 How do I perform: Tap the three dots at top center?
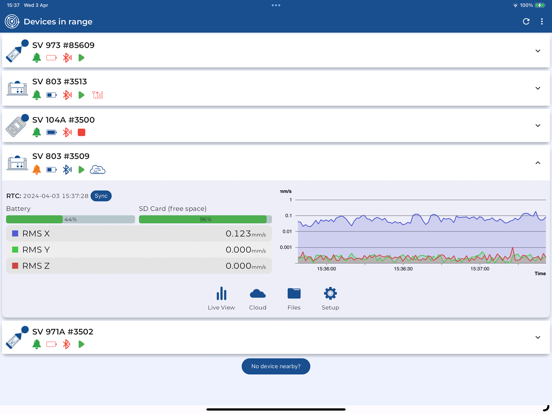pyautogui.click(x=276, y=5)
